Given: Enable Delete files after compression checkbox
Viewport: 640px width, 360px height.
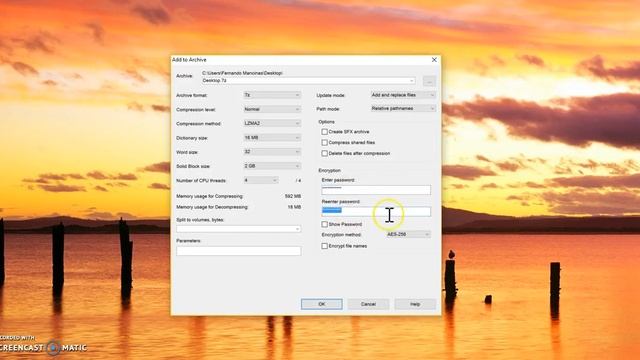Looking at the screenshot, I should tap(324, 153).
